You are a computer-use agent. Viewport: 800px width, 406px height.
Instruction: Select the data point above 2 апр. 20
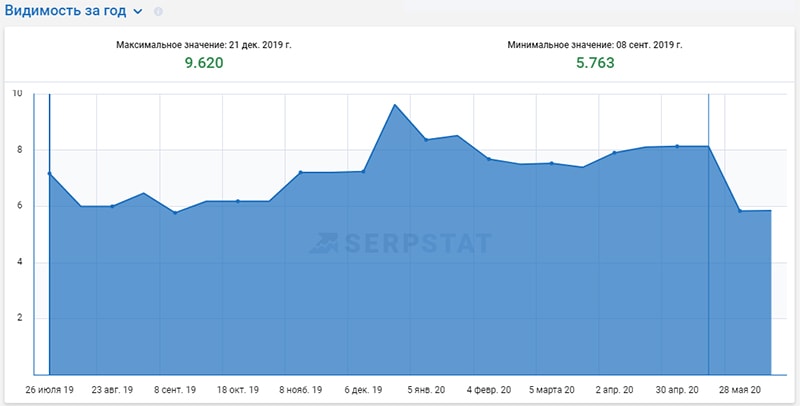pyautogui.click(x=614, y=152)
